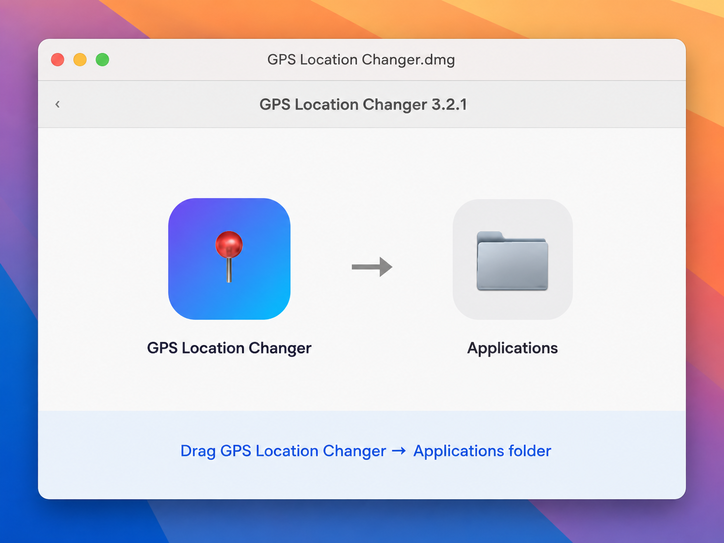Click the 'Applications' label under the folder
The image size is (724, 543).
click(513, 348)
